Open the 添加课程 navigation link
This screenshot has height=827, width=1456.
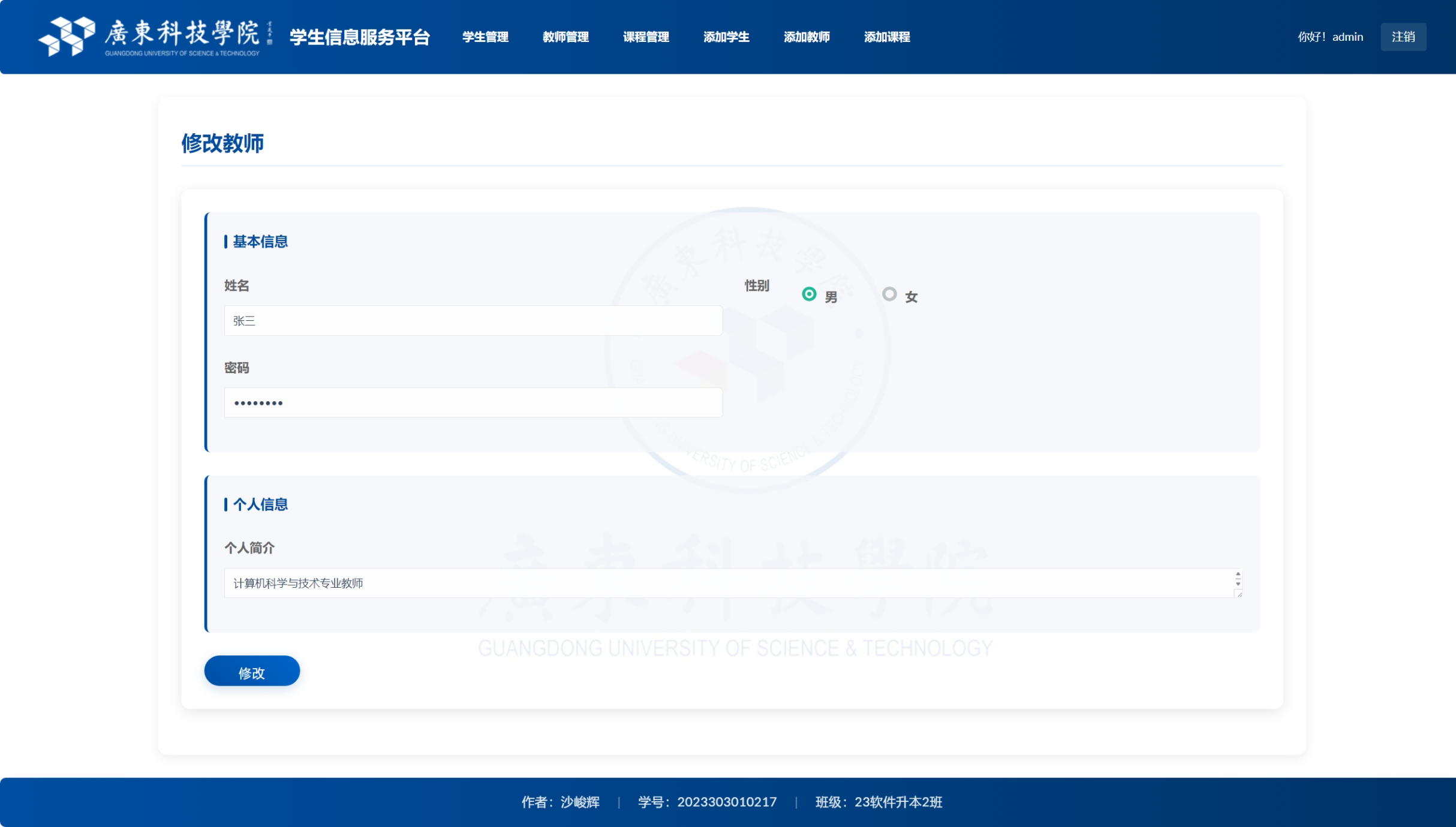click(887, 37)
